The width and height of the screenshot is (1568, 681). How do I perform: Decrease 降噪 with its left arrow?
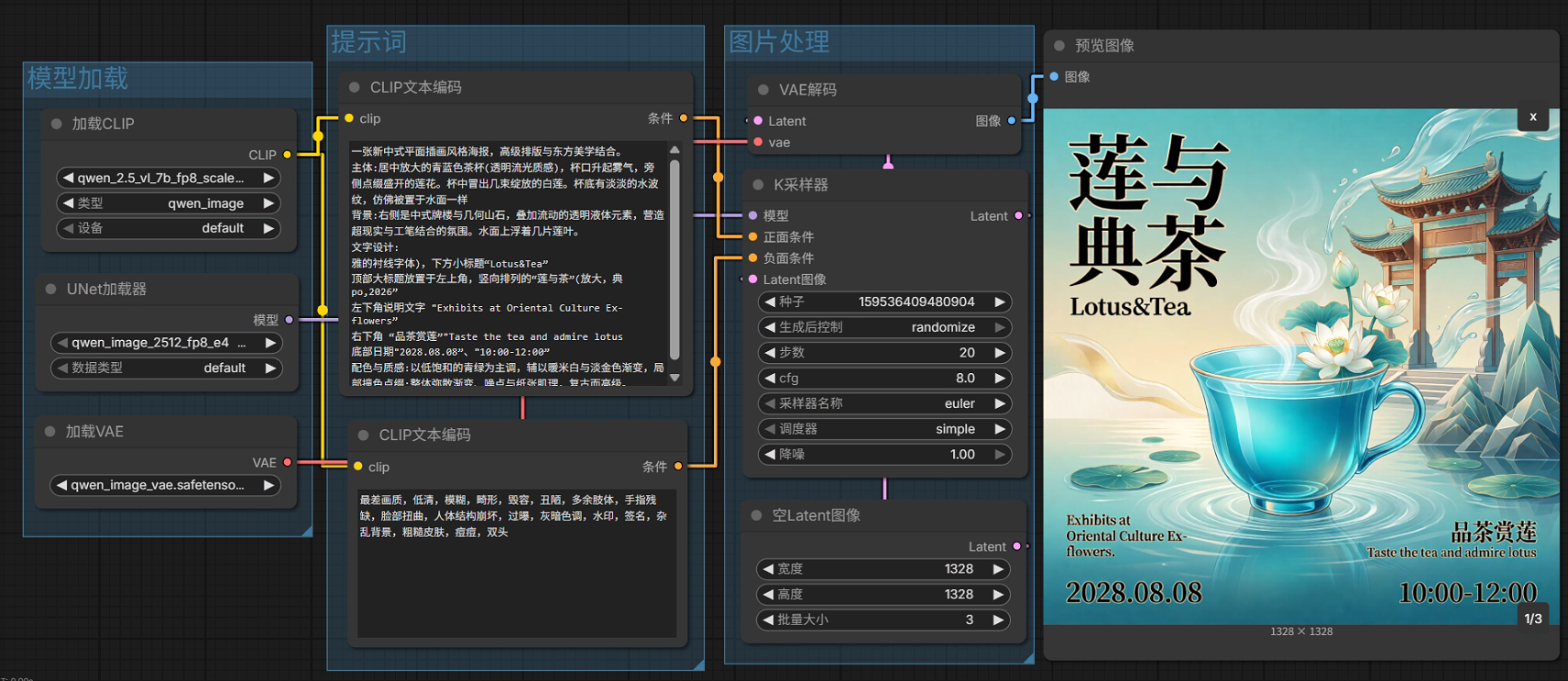coord(769,455)
